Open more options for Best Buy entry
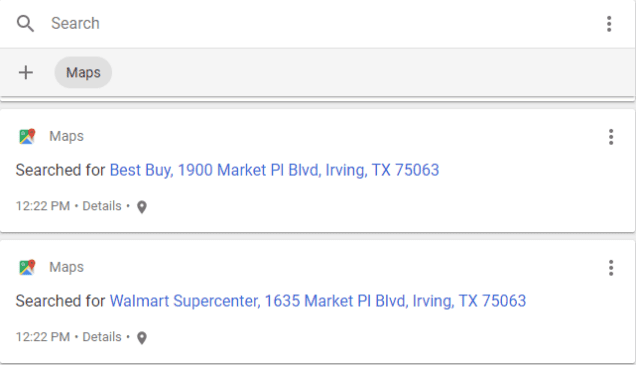This screenshot has width=636, height=365. (x=611, y=137)
